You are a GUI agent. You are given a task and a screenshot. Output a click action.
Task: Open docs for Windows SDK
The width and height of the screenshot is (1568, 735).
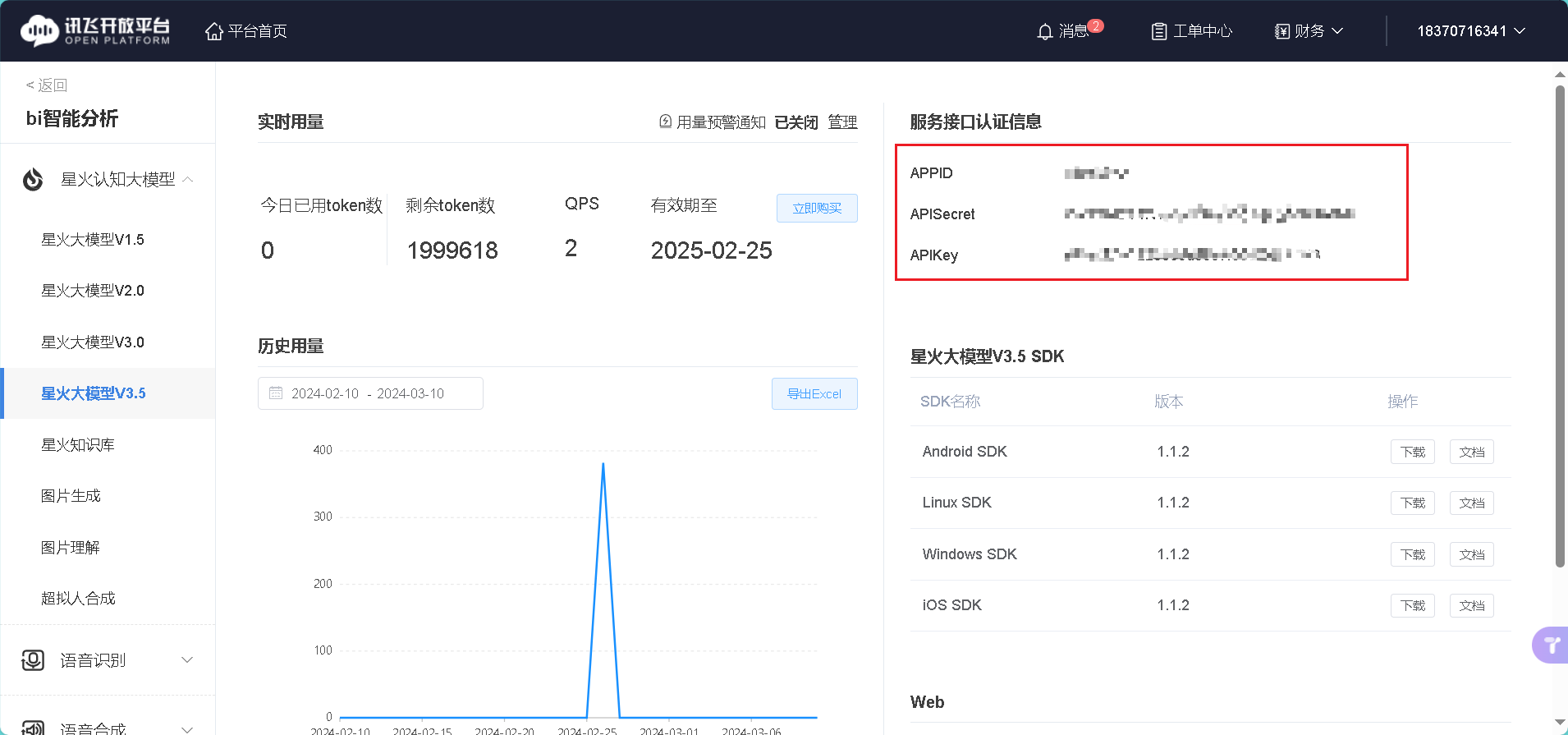click(x=1472, y=554)
